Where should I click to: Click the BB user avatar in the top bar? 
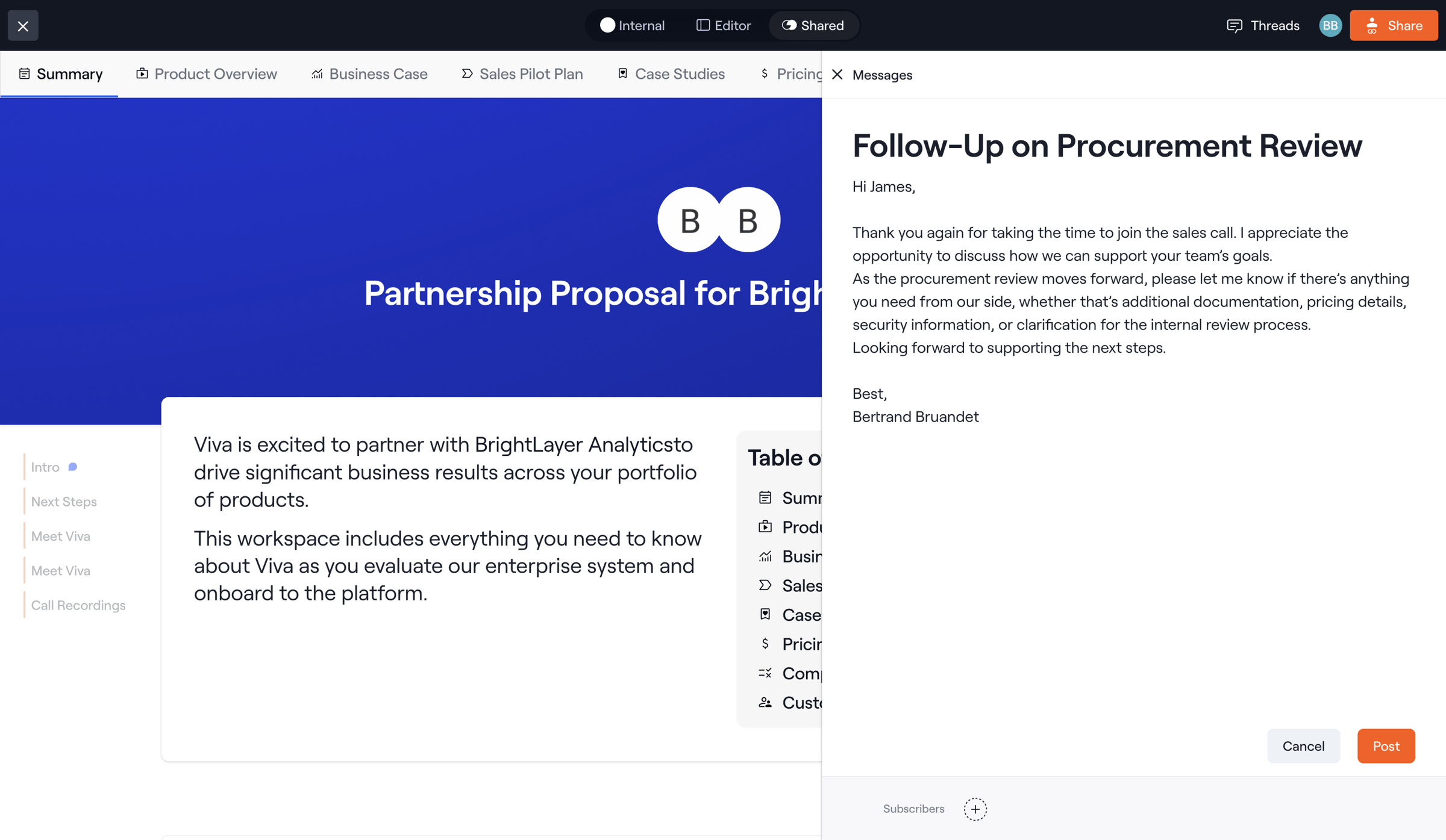(1330, 25)
